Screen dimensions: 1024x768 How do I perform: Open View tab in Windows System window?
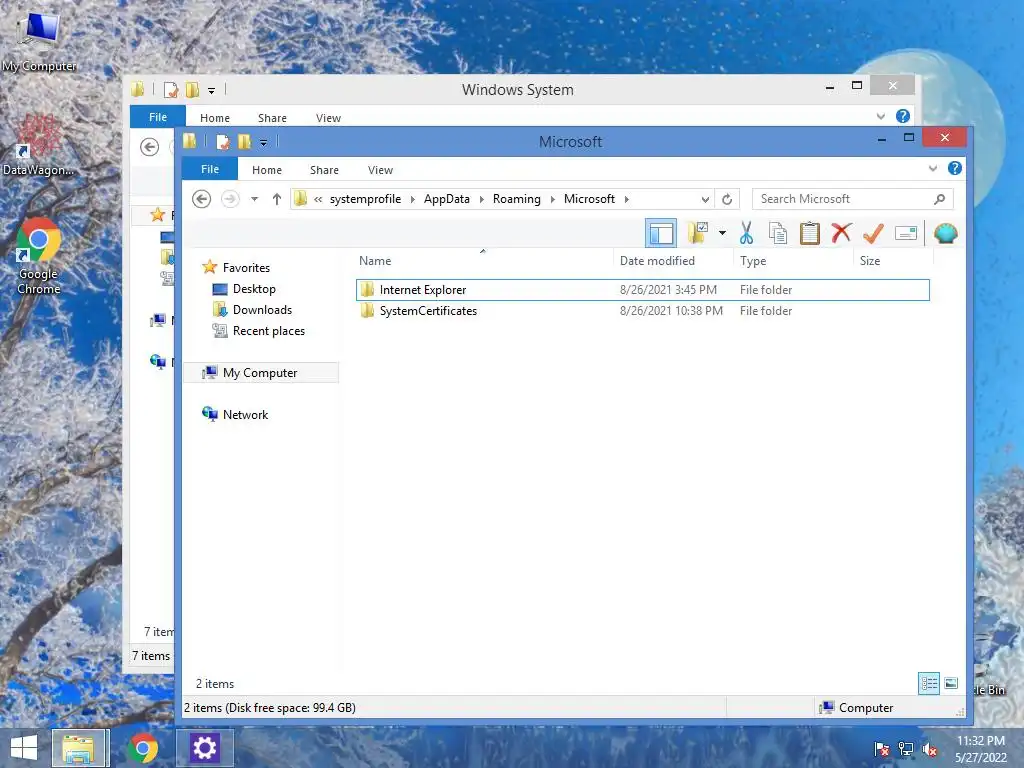(328, 118)
